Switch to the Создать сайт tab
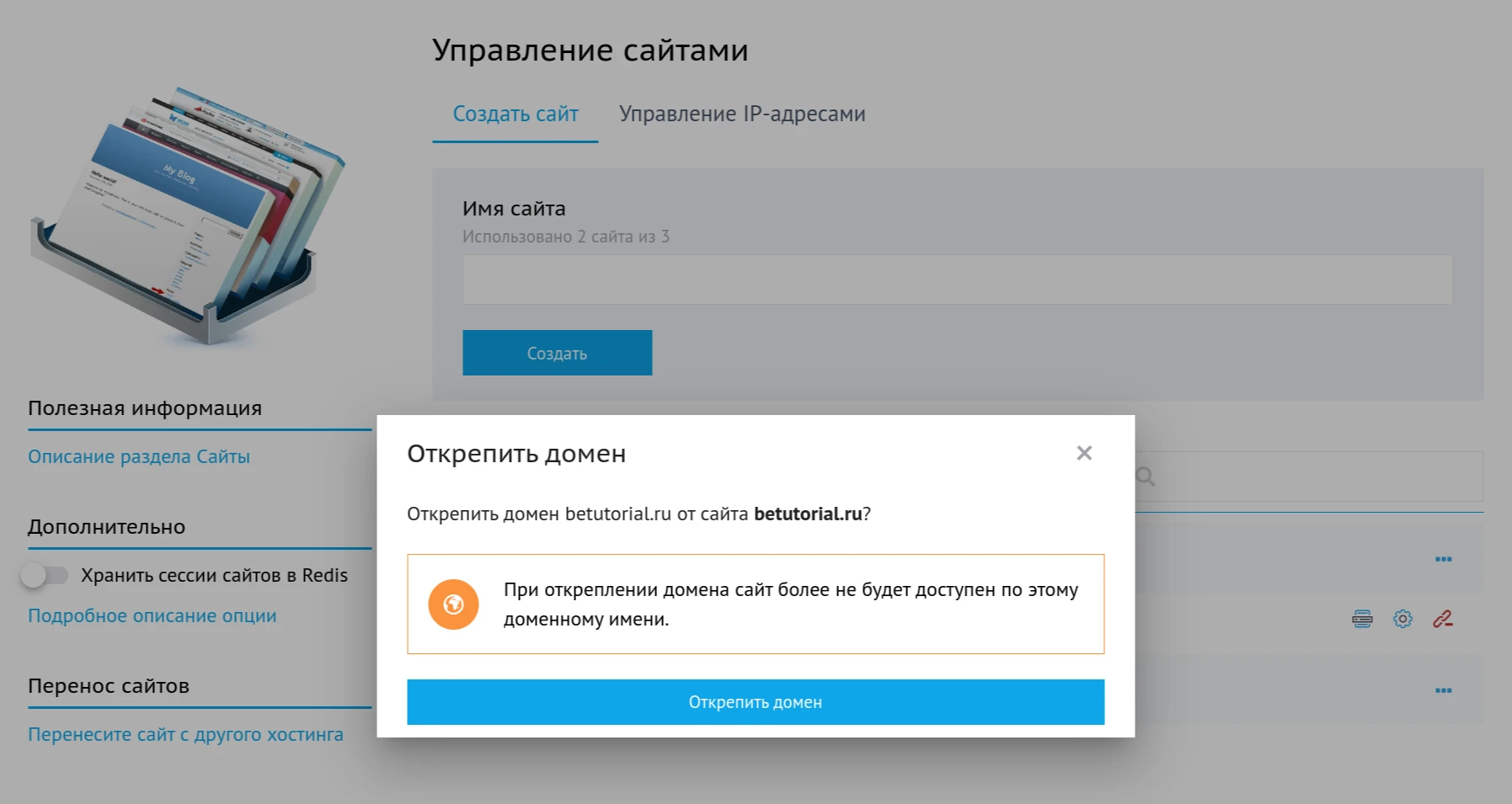Screen dimensions: 1512x804 [x=515, y=113]
